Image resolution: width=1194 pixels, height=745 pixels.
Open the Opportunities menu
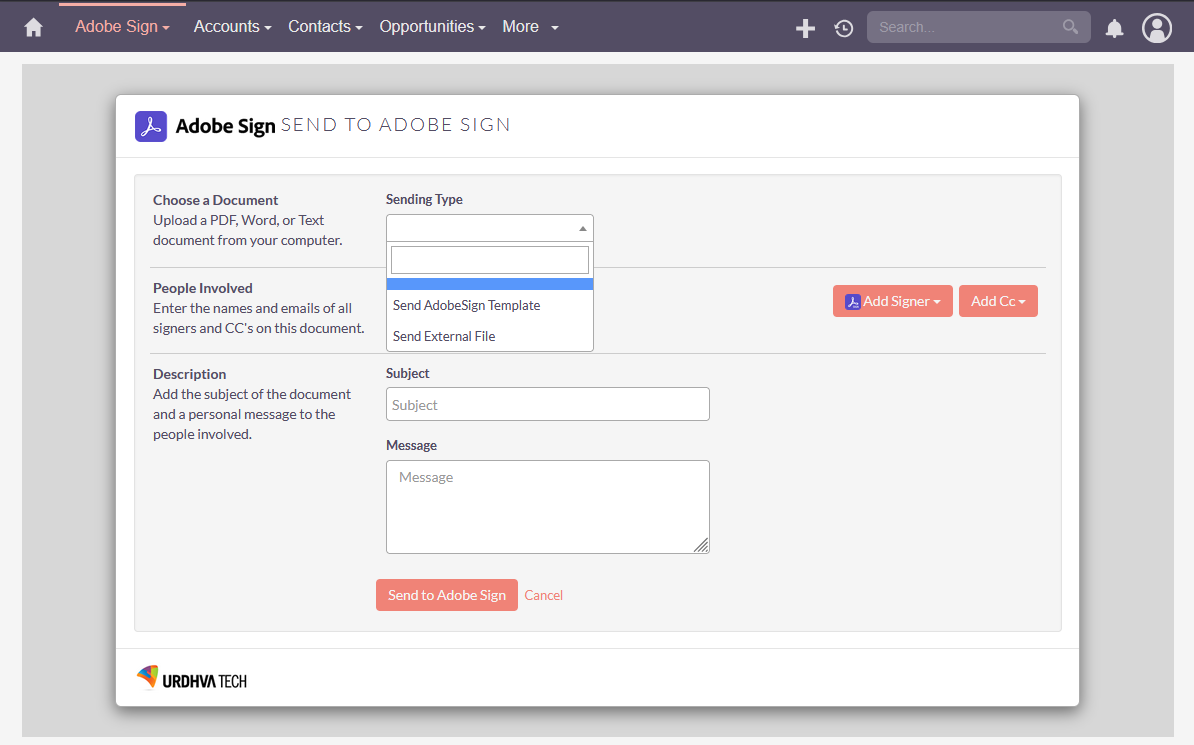coord(432,26)
